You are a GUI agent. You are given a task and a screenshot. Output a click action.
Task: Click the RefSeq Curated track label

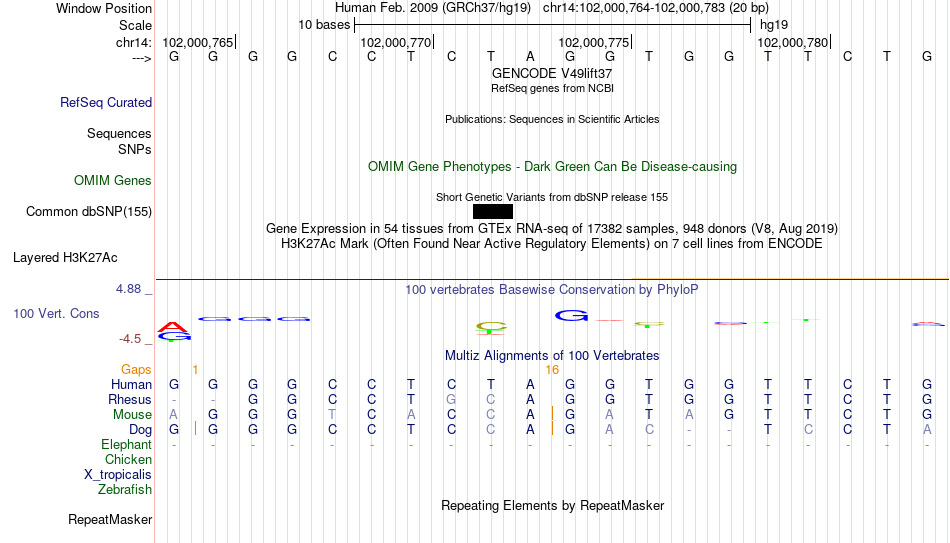coord(105,102)
